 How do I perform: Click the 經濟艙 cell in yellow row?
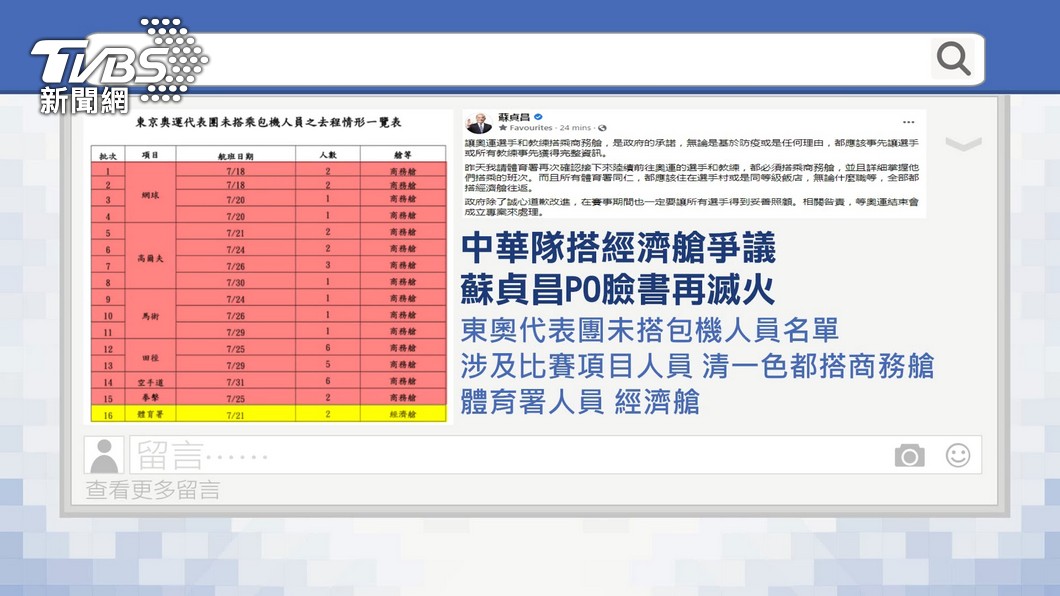pos(403,414)
